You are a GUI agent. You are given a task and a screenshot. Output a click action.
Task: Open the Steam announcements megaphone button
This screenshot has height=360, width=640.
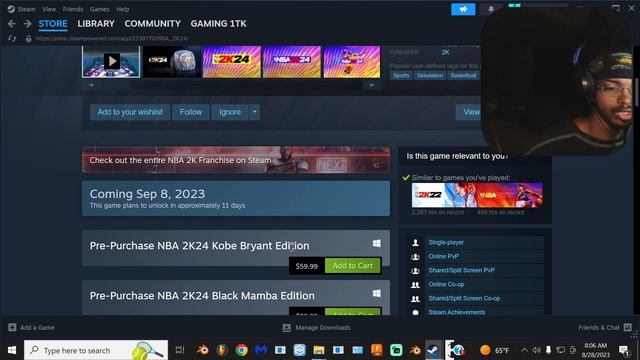coord(463,9)
